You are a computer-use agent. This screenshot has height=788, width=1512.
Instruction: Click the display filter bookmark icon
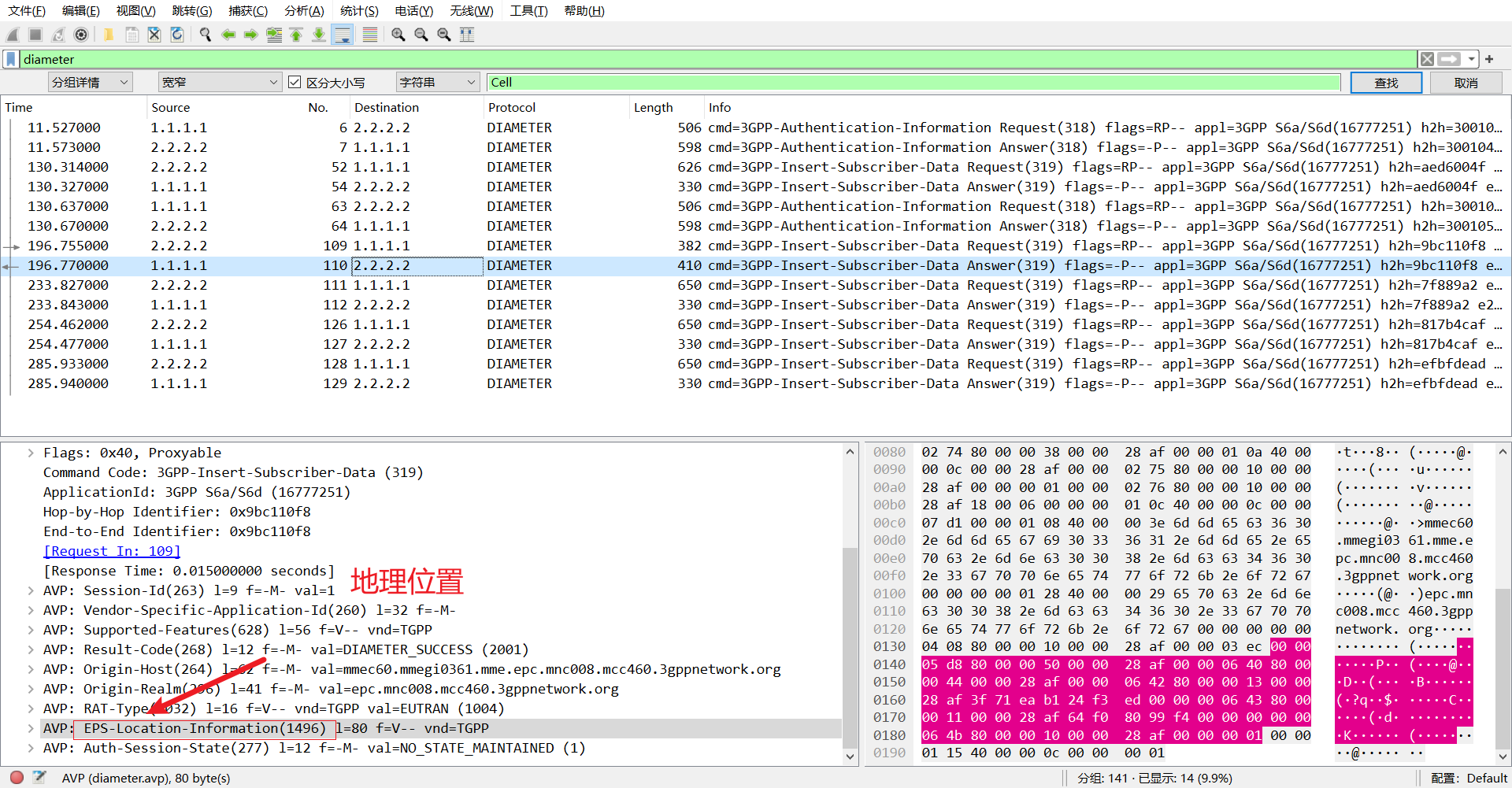11,59
